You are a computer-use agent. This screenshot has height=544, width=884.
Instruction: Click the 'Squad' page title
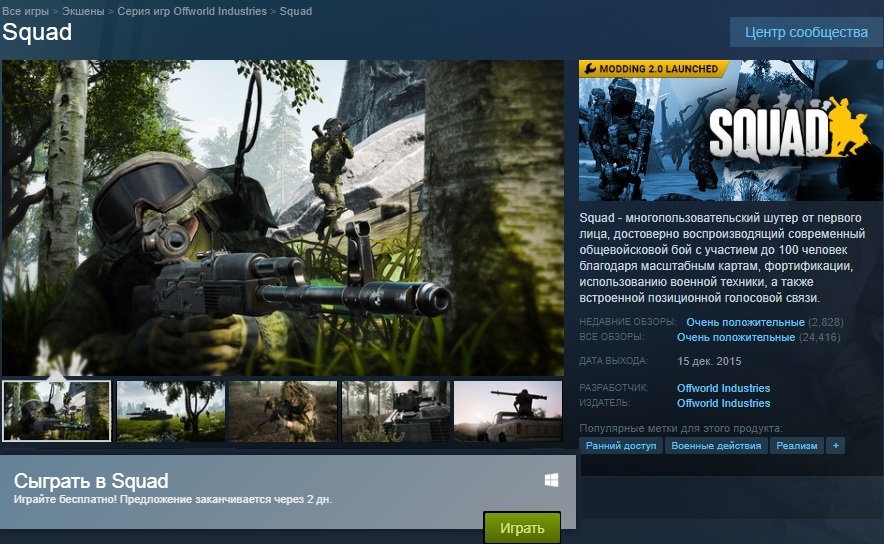[x=37, y=32]
